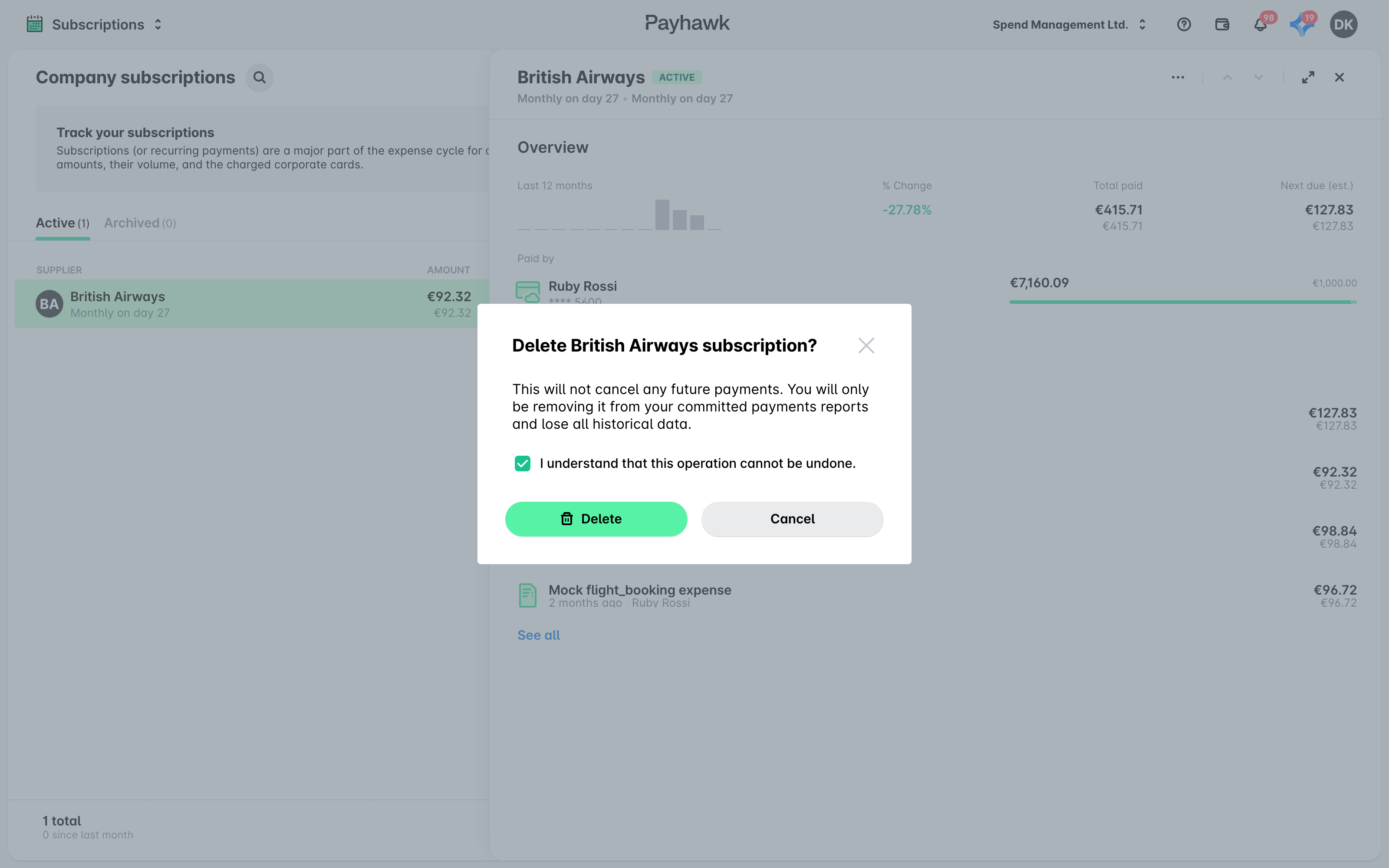The height and width of the screenshot is (868, 1389).
Task: Open the Spend Management Ltd. company selector
Action: coord(1069,25)
